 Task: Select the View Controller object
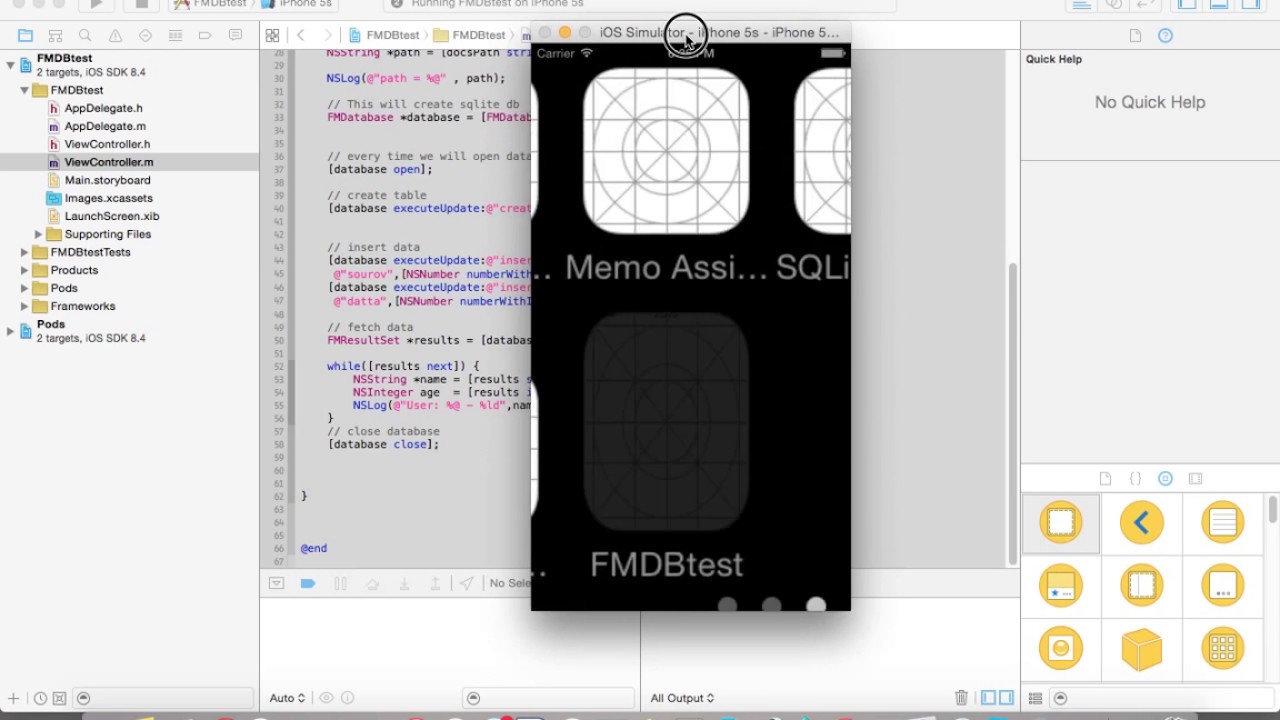click(1061, 522)
